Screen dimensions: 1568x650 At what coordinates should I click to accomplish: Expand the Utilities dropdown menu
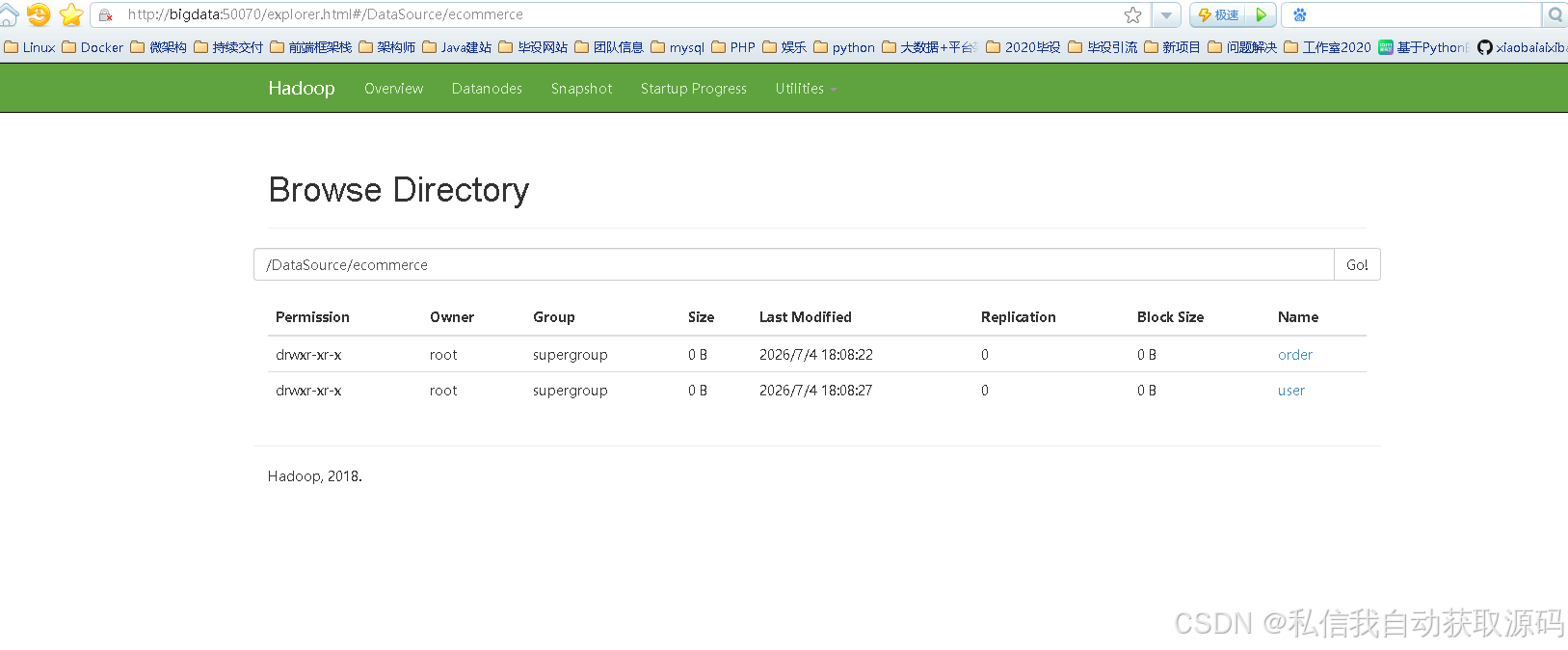point(806,89)
